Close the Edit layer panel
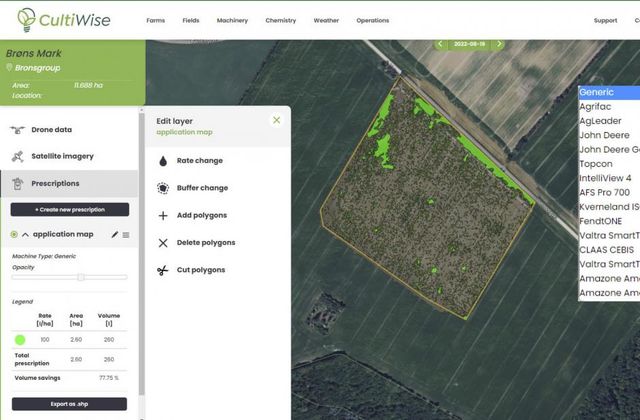Viewport: 640px width, 420px height. point(277,120)
